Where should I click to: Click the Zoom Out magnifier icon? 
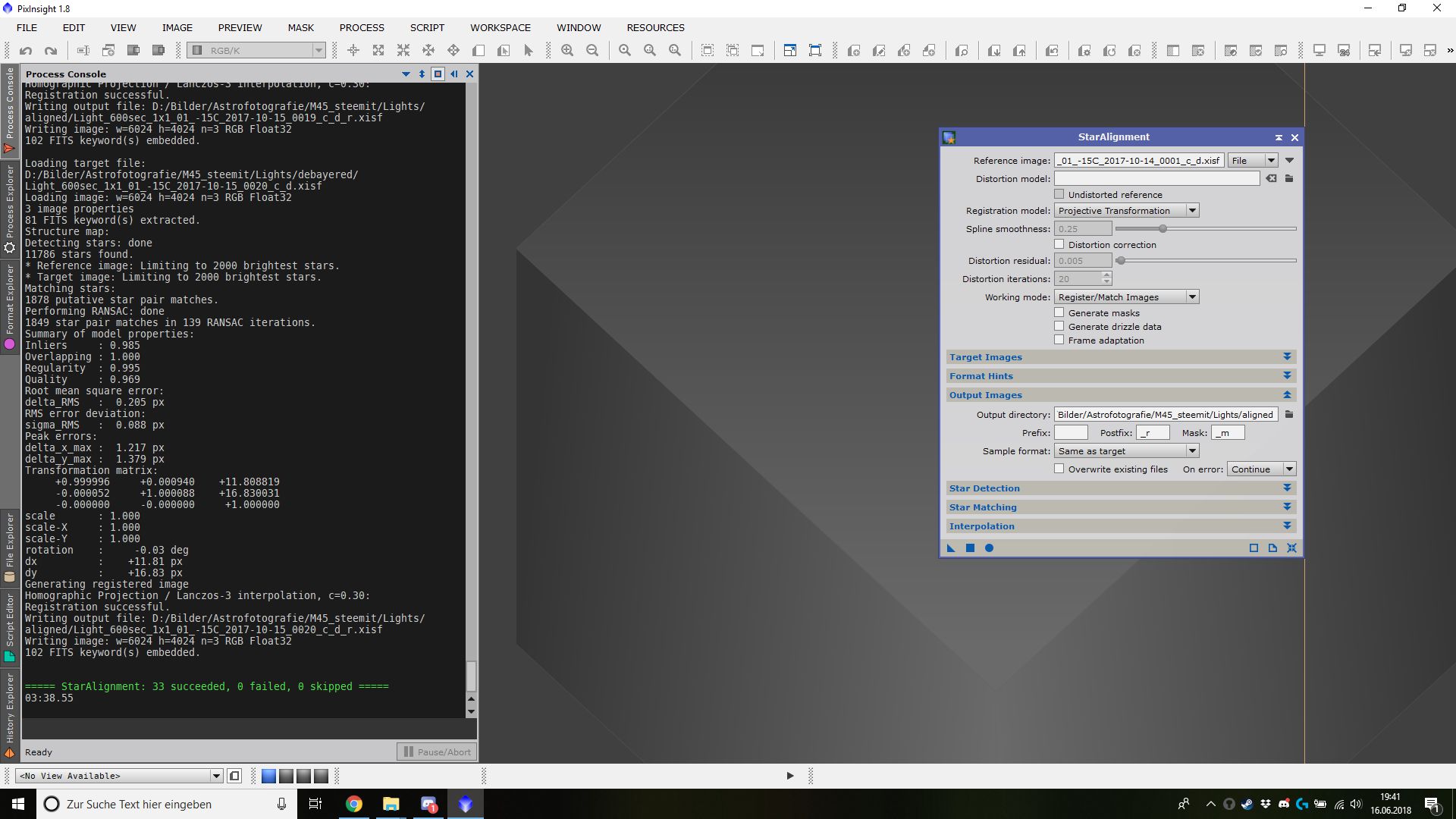click(x=592, y=51)
